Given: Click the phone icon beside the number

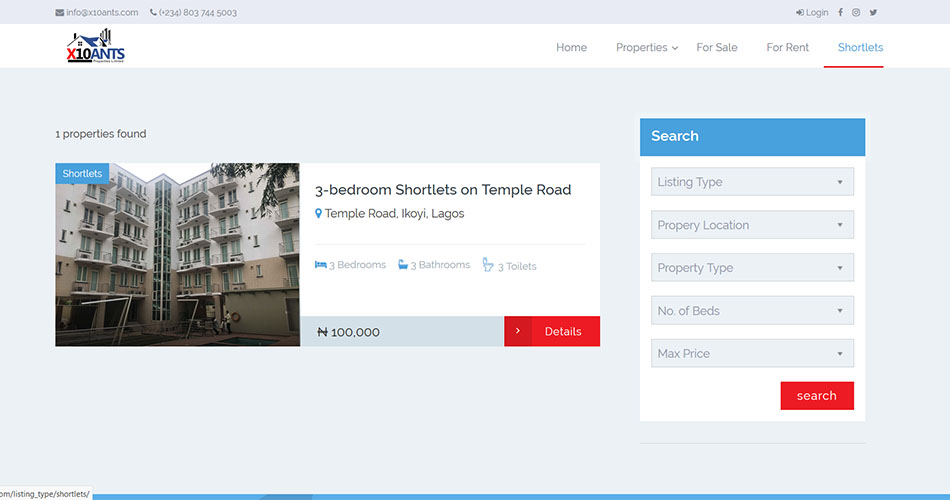Looking at the screenshot, I should (153, 13).
